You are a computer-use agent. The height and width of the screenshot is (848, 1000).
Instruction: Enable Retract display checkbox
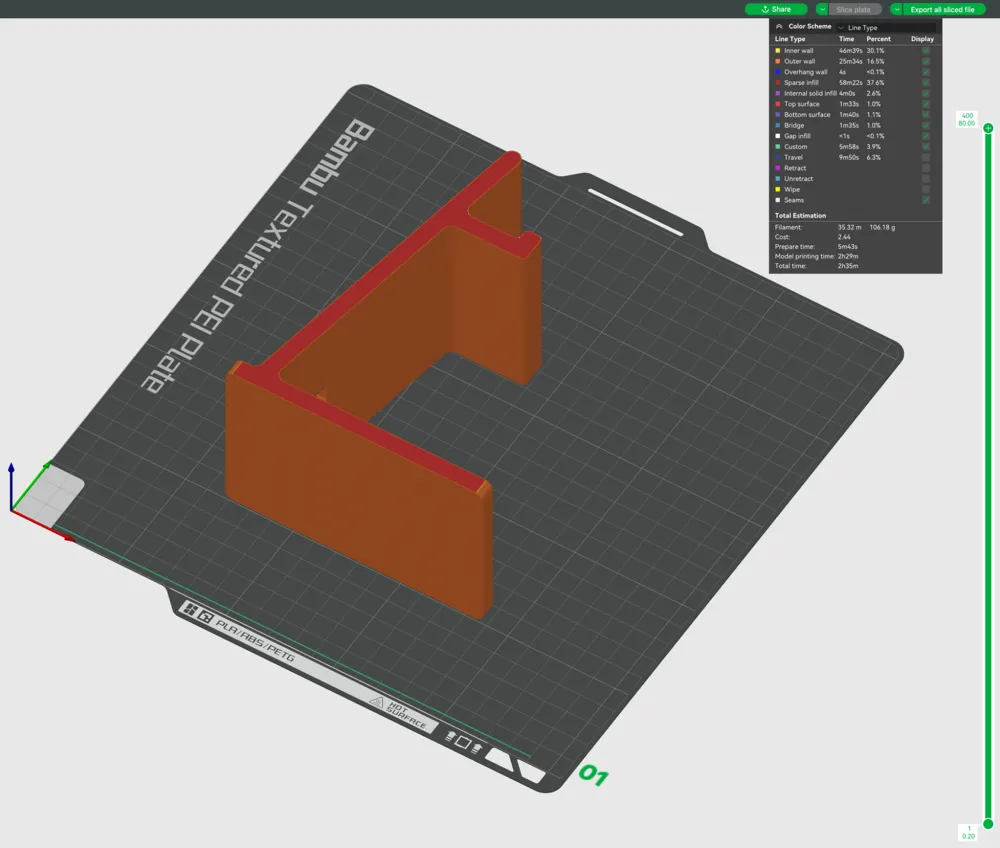(925, 168)
